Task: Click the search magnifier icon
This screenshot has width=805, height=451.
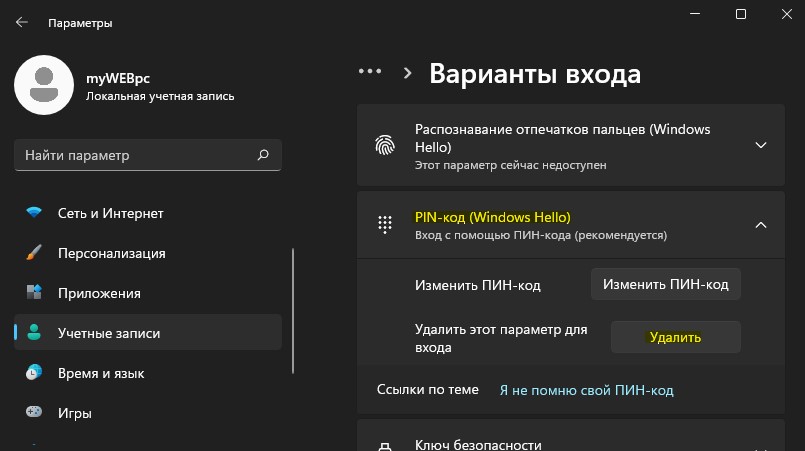Action: [263, 155]
